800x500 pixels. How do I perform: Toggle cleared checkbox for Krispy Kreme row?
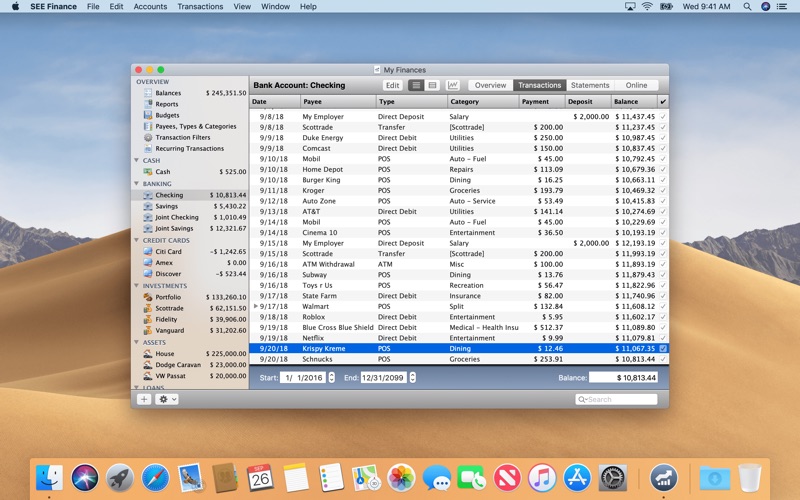tap(662, 348)
